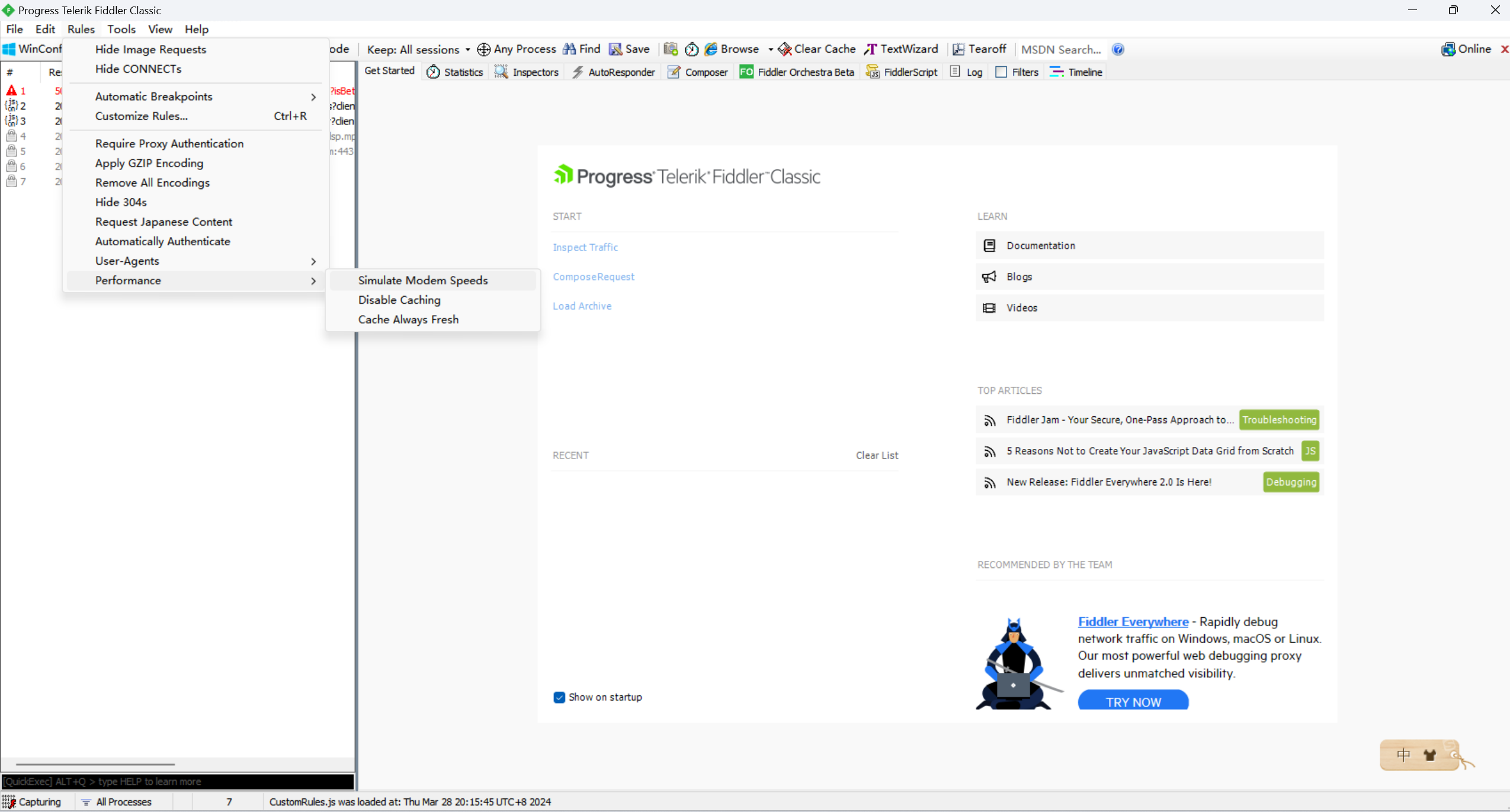This screenshot has height=812, width=1510.
Task: Click the timer stopwatch toolbar icon
Action: (x=691, y=49)
